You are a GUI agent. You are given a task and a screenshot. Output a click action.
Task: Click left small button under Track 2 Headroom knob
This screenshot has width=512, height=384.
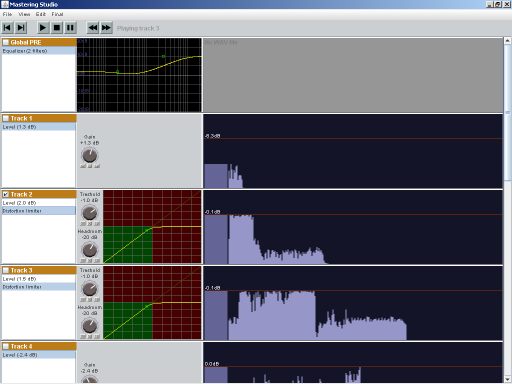83,260
